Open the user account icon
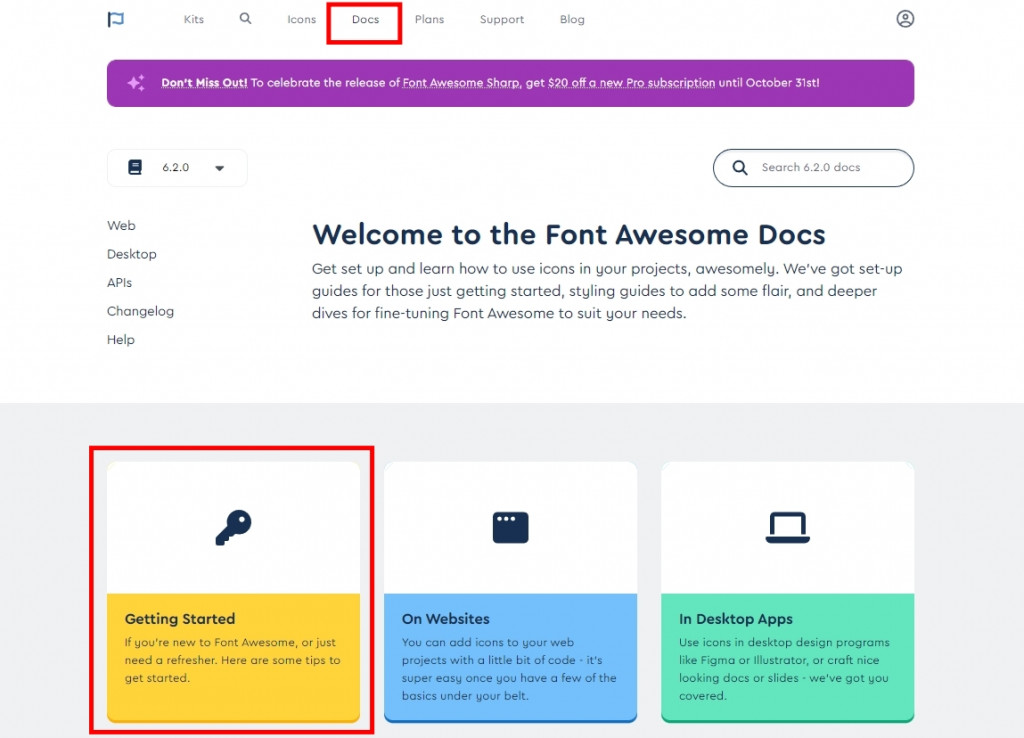The width and height of the screenshot is (1024, 738). (904, 19)
